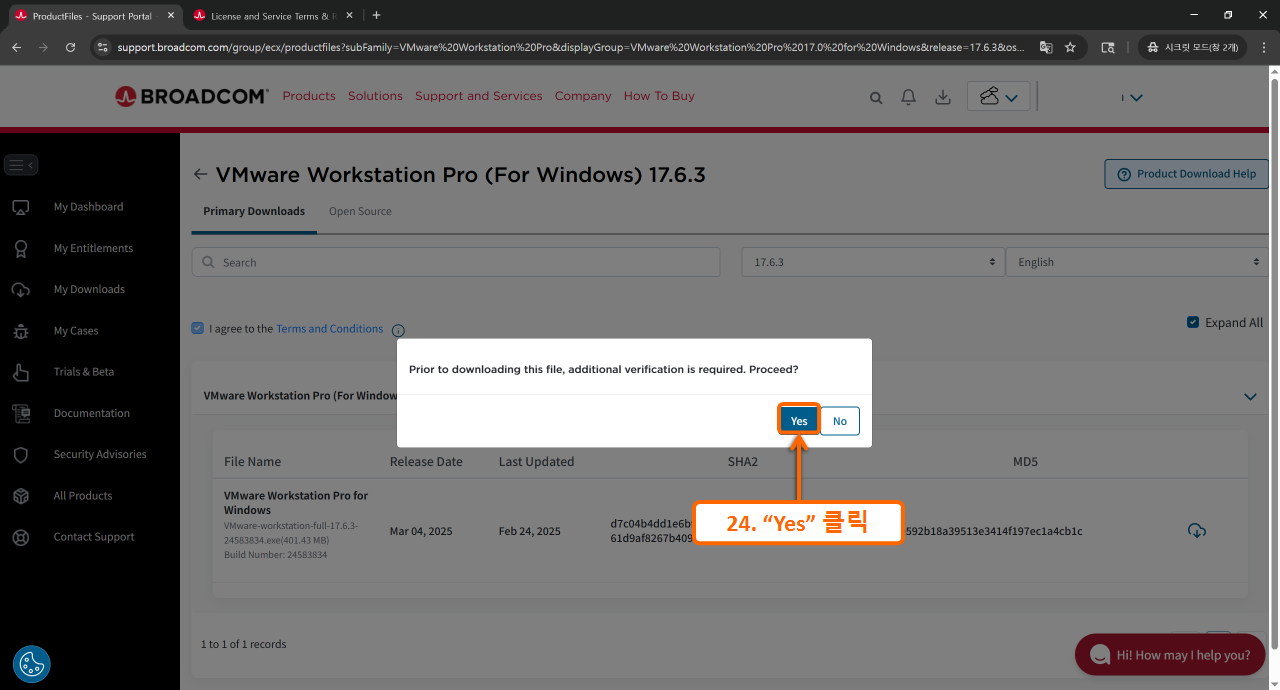Go back using the arrow beside page title
The image size is (1280, 690).
tap(200, 174)
